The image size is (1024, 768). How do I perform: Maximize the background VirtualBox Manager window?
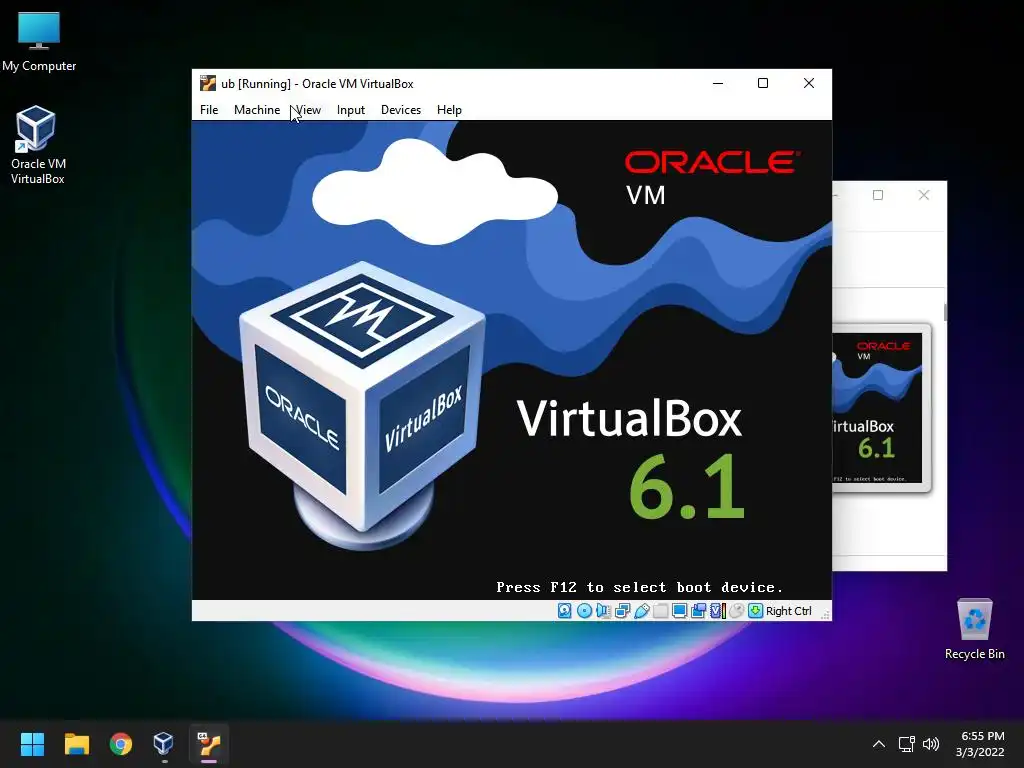pos(878,195)
